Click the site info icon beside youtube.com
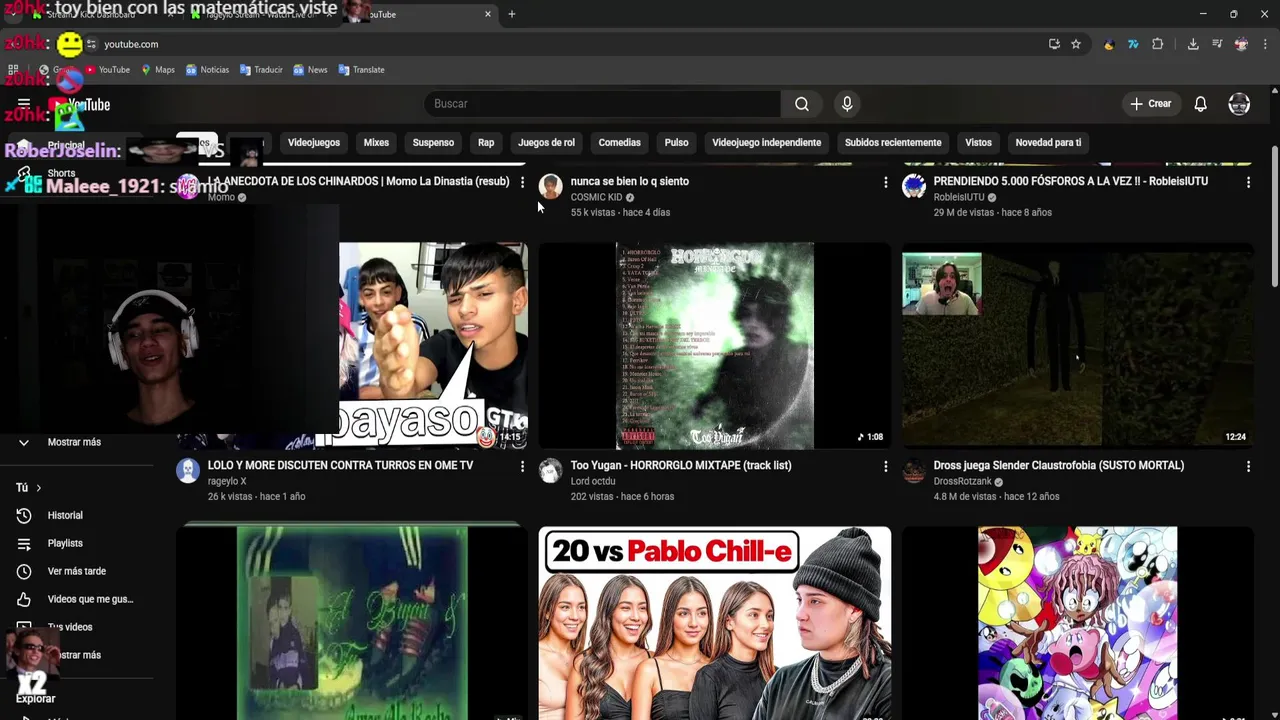Image resolution: width=1280 pixels, height=720 pixels. (91, 44)
